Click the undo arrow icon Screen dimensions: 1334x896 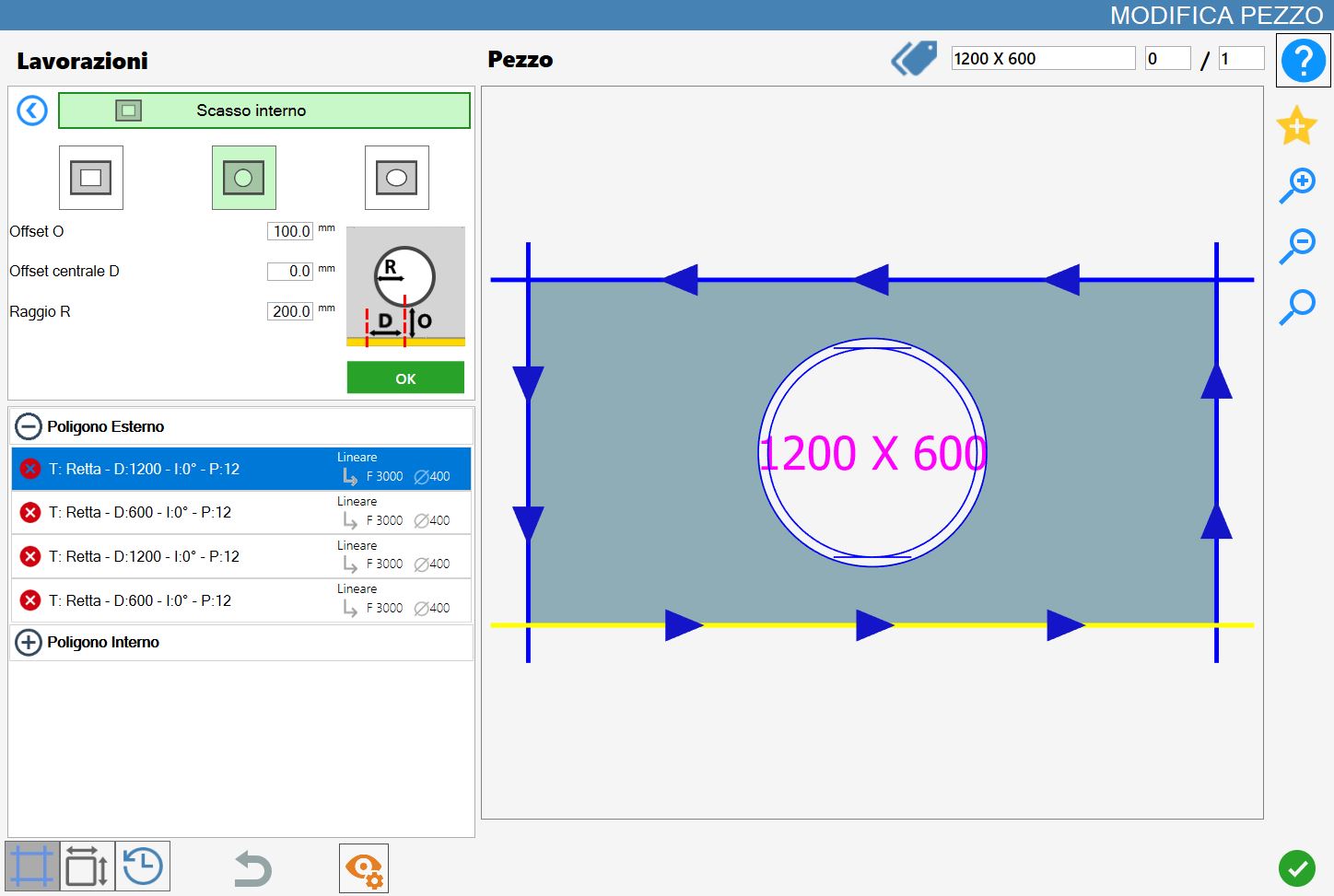[x=252, y=868]
